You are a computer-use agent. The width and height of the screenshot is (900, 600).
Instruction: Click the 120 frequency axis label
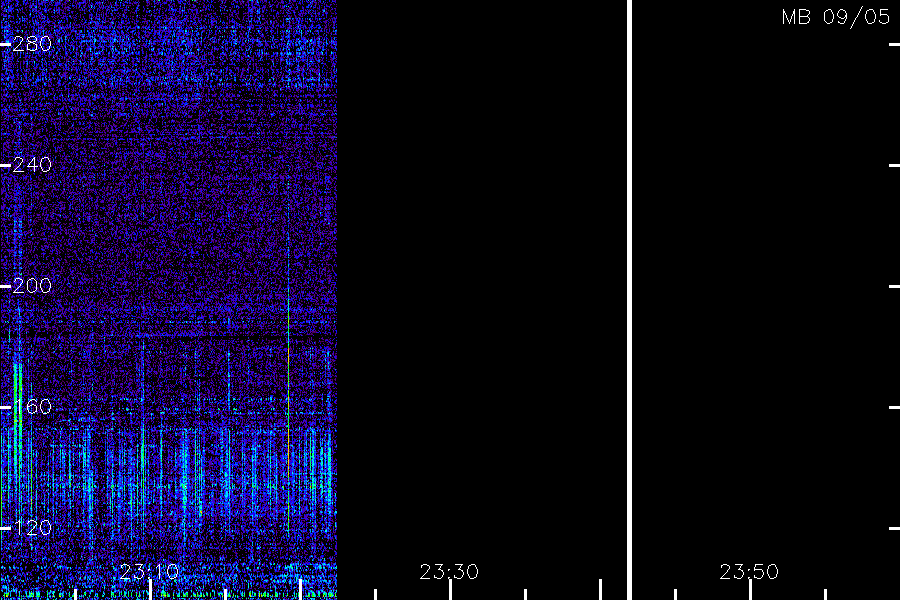[32, 528]
